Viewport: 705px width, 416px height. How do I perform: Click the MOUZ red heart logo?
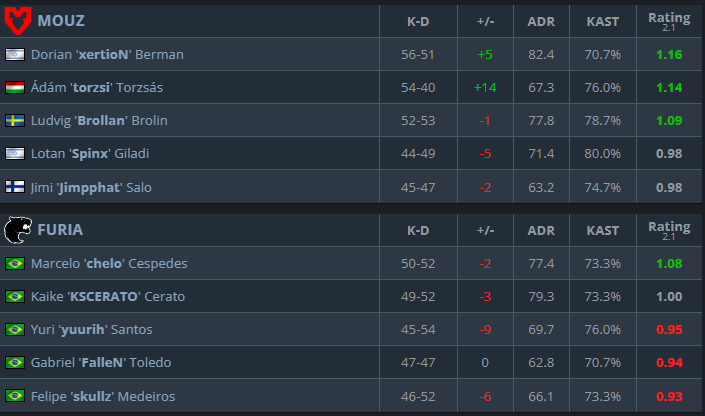(x=18, y=21)
